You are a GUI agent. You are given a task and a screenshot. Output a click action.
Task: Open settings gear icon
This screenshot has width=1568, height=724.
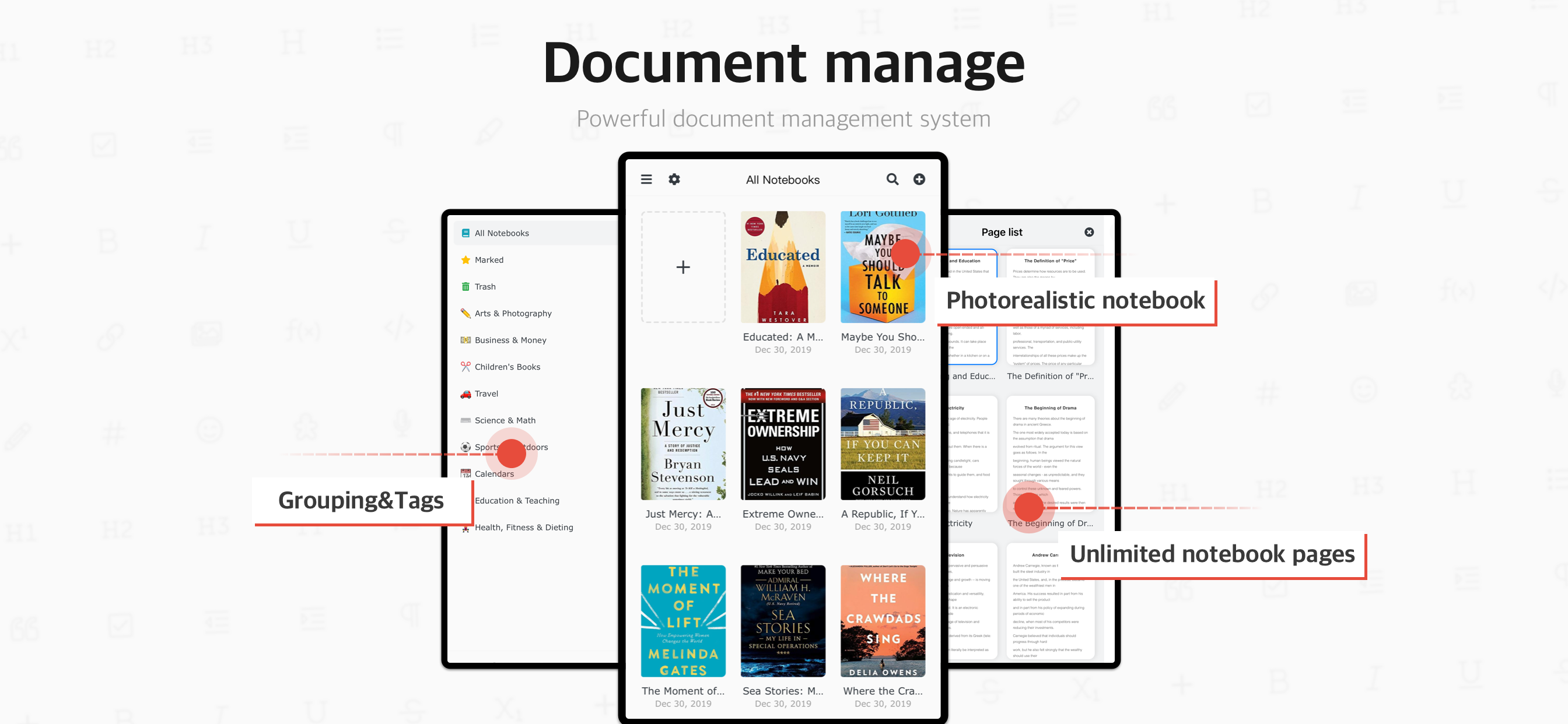(674, 180)
